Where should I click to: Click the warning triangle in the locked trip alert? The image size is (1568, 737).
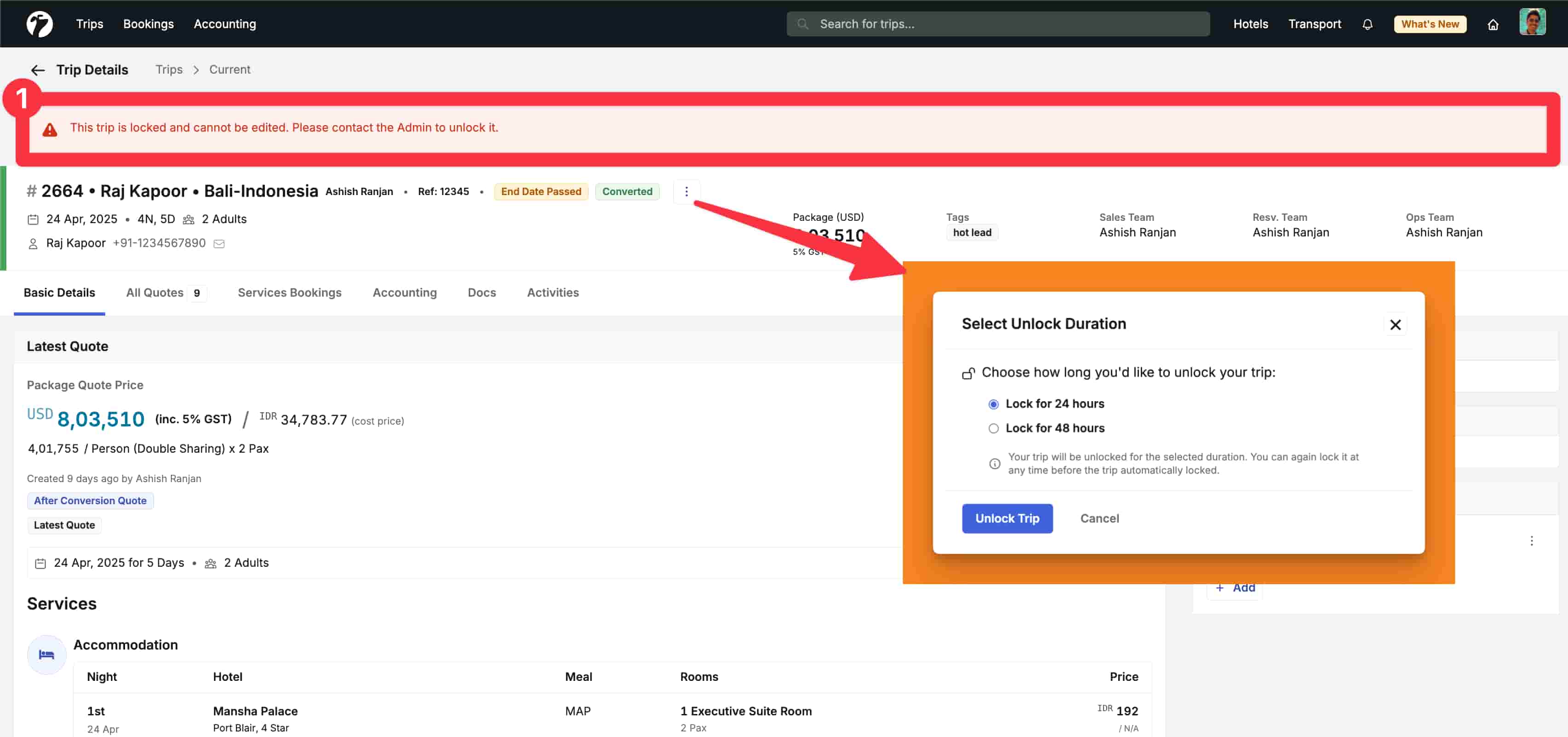click(x=50, y=128)
